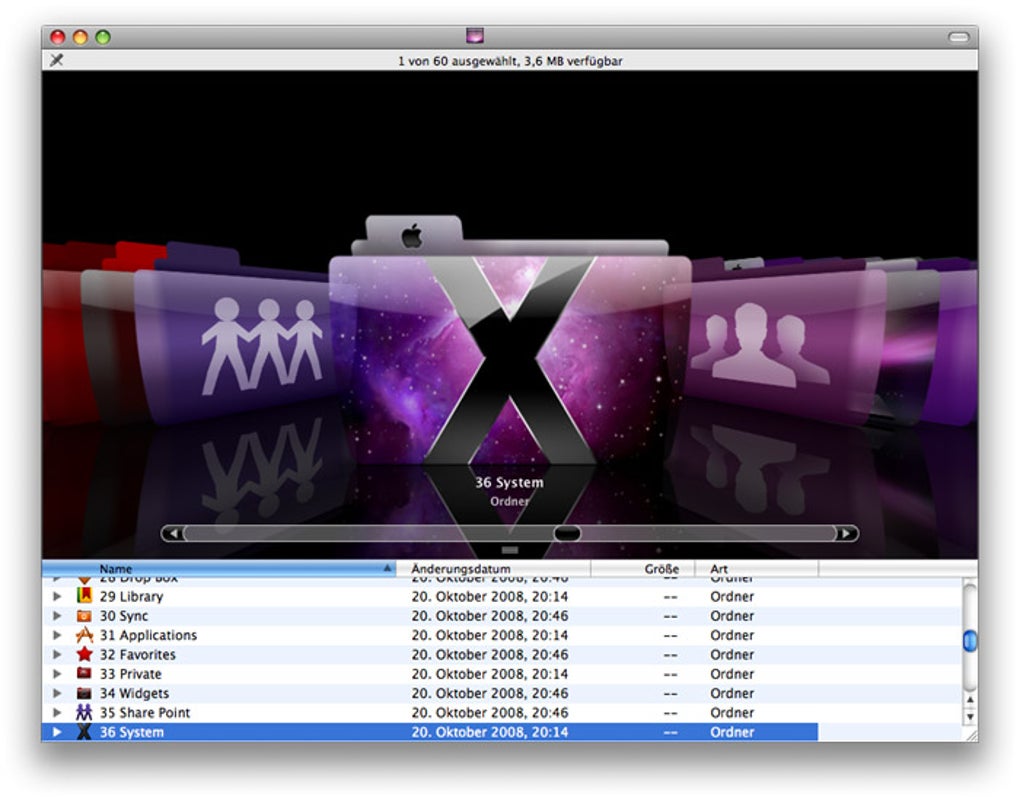Expand the 32 Favorites folder
1020x800 pixels.
(x=57, y=654)
